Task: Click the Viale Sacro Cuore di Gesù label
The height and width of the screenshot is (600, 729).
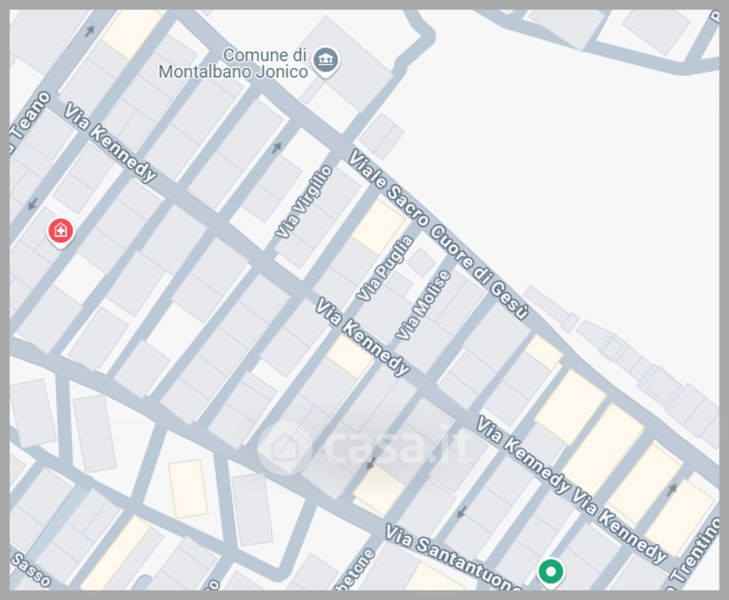Action: point(439,235)
